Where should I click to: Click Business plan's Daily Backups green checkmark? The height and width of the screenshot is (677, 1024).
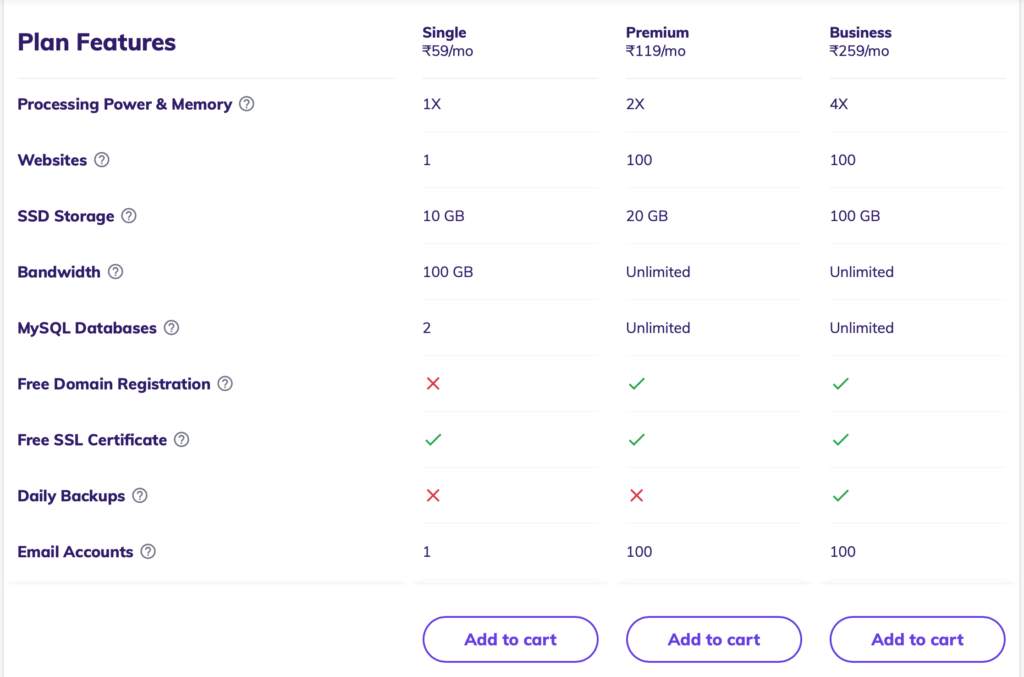pos(840,496)
